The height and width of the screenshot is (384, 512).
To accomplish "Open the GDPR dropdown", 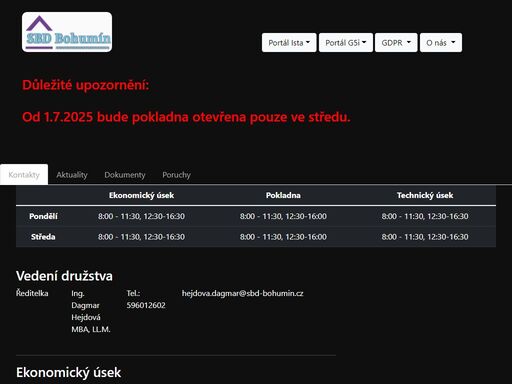I will point(396,43).
